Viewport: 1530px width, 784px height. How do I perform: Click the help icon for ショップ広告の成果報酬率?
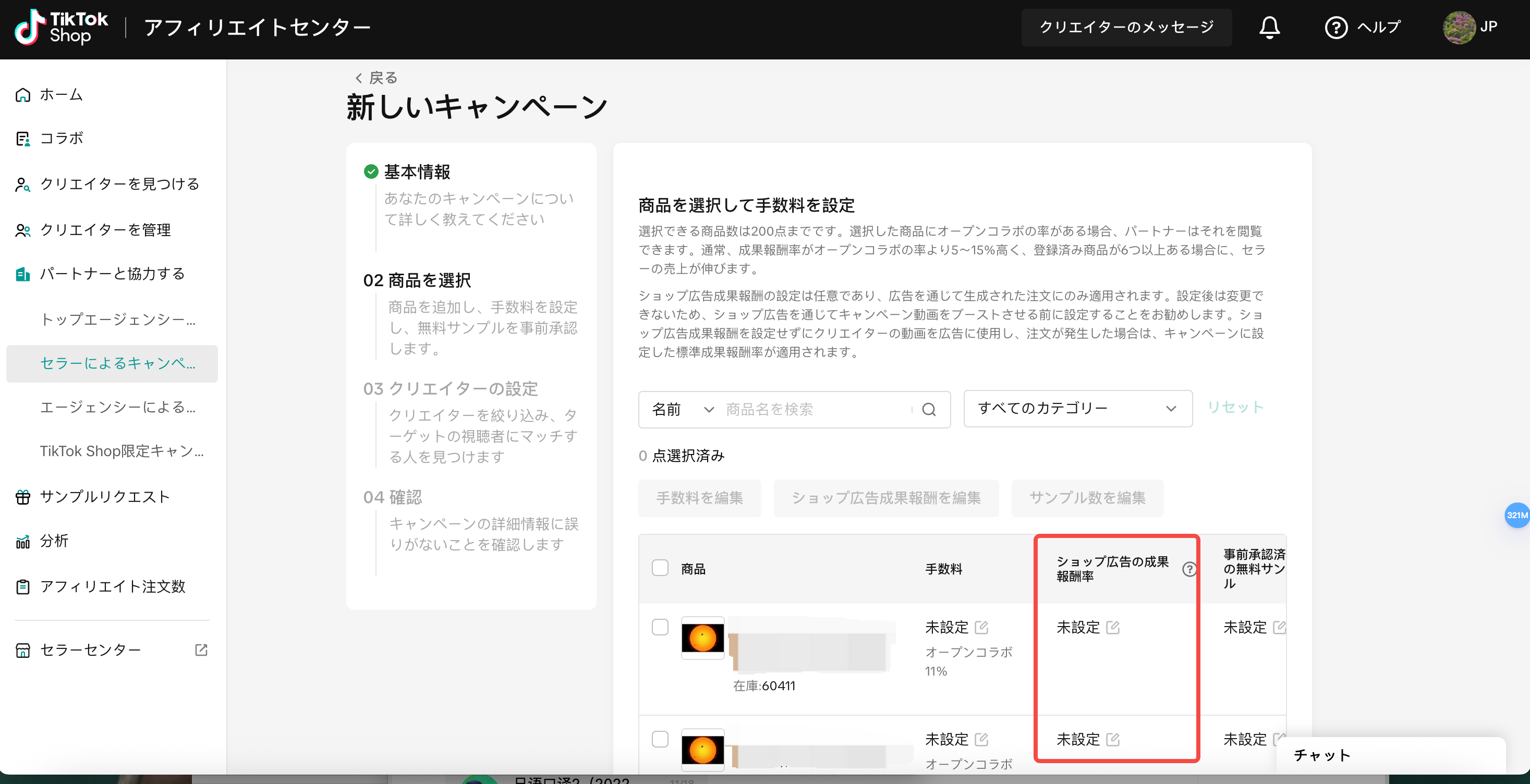tap(1189, 569)
